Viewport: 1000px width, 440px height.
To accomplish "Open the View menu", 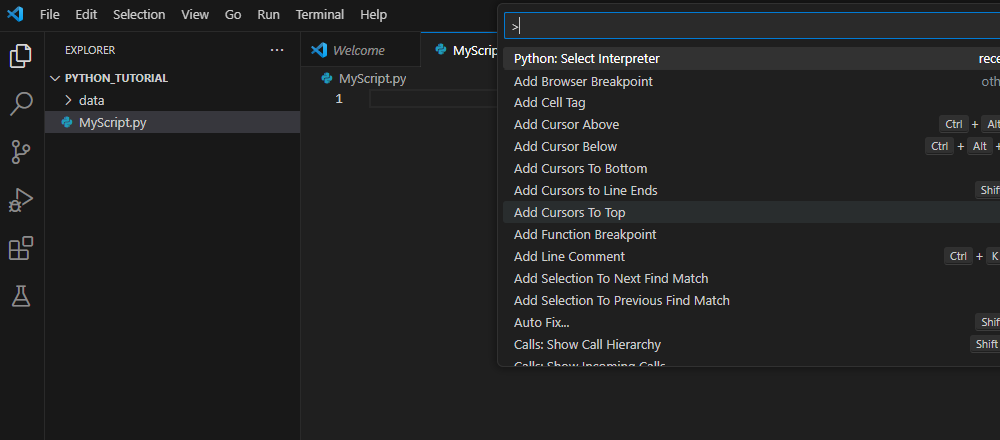I will click(195, 14).
